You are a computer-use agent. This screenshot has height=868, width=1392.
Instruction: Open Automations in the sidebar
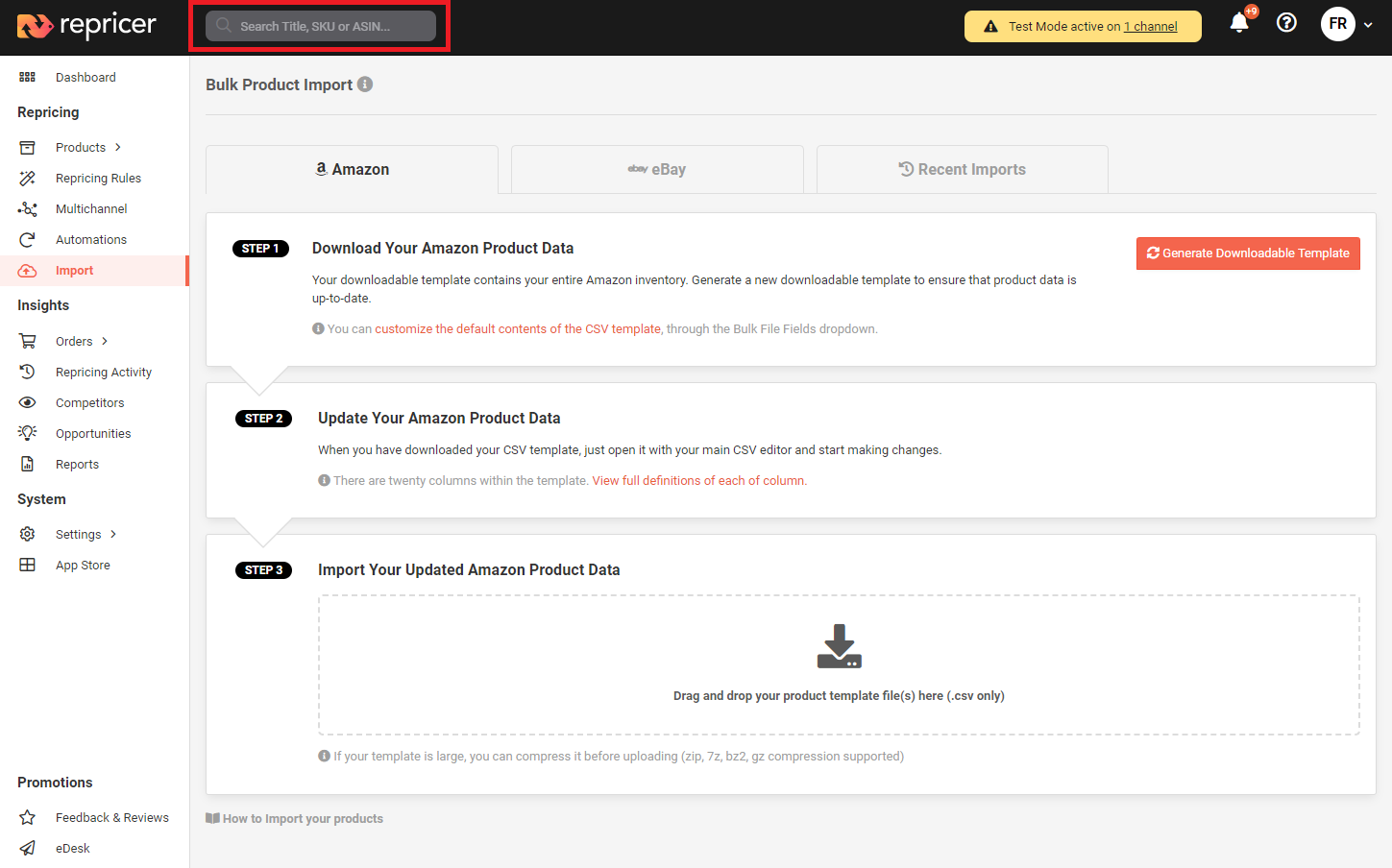pyautogui.click(x=91, y=239)
